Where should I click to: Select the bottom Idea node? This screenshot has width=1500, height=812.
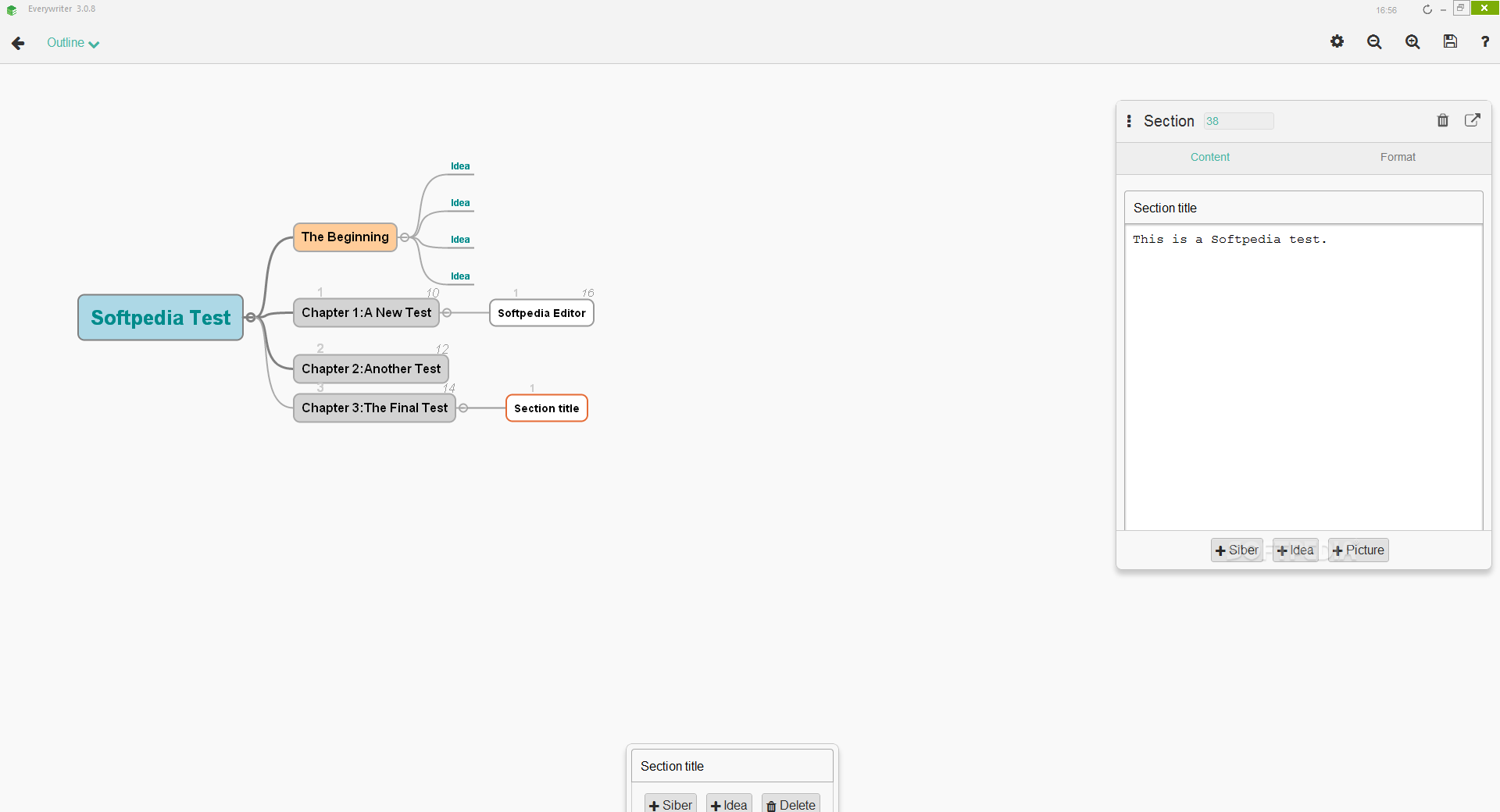point(460,276)
